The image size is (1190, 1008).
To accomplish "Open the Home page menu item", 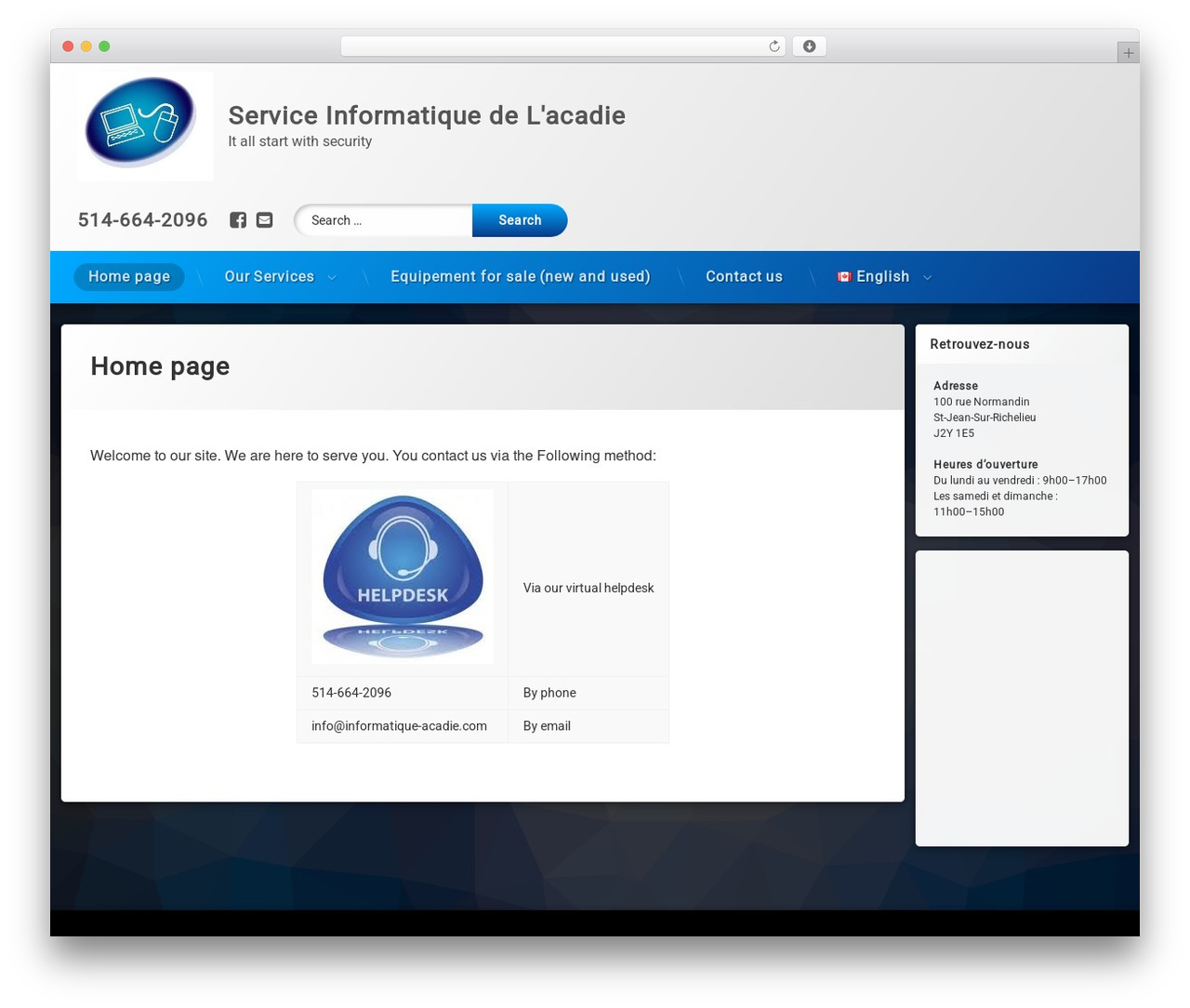I will (129, 277).
